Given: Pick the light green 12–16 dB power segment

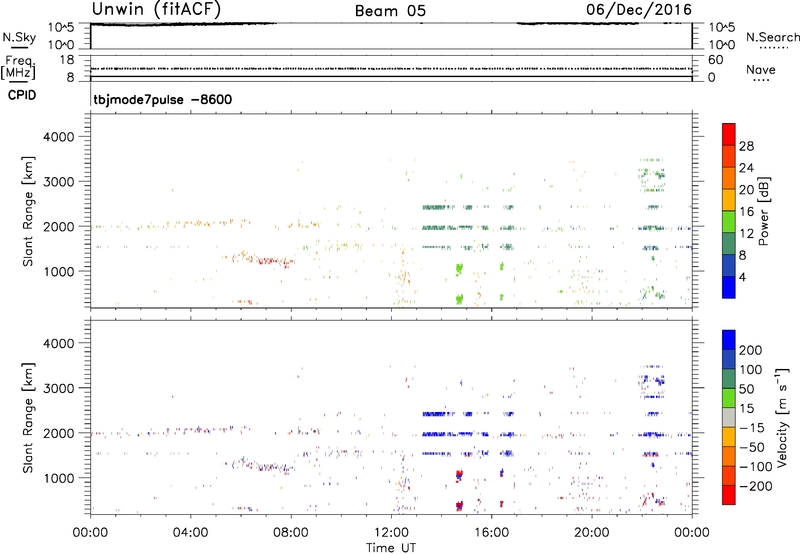Looking at the screenshot, I should pos(729,222).
